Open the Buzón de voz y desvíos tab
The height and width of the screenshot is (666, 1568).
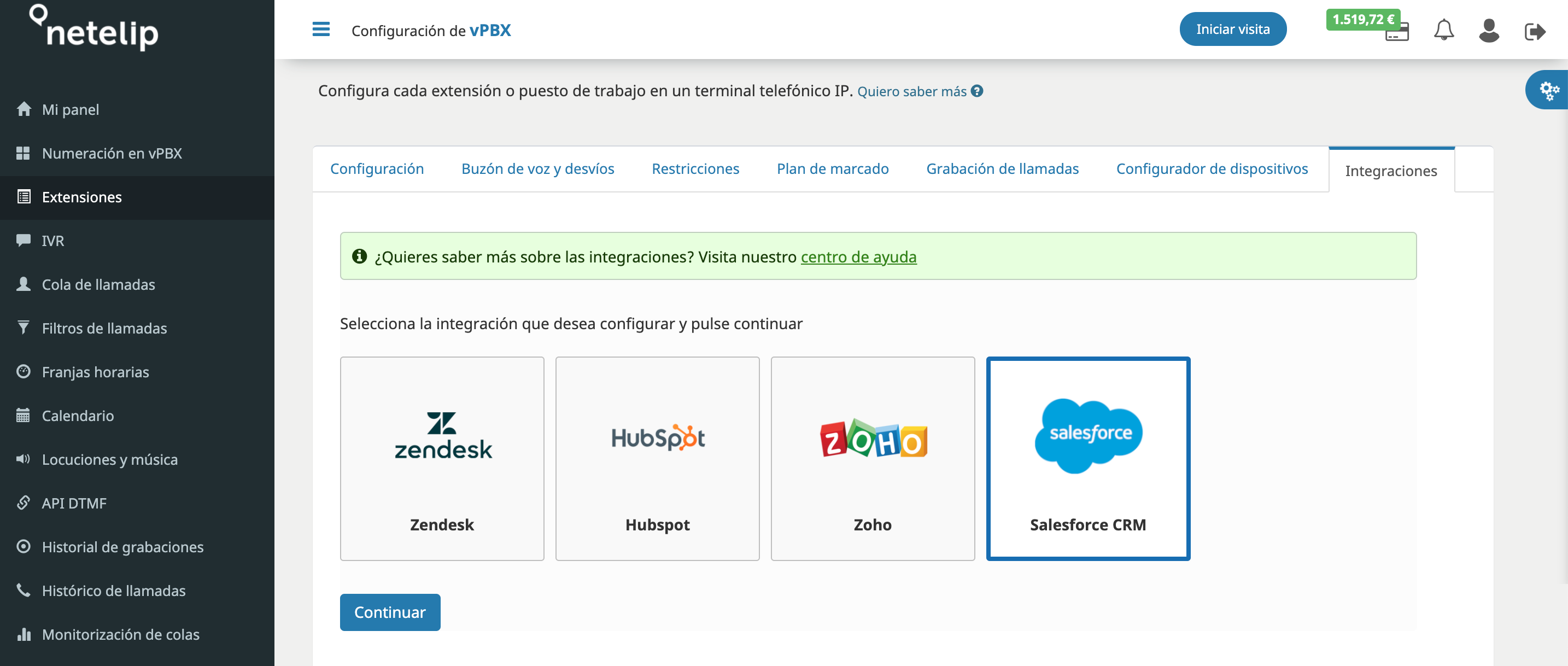[537, 168]
